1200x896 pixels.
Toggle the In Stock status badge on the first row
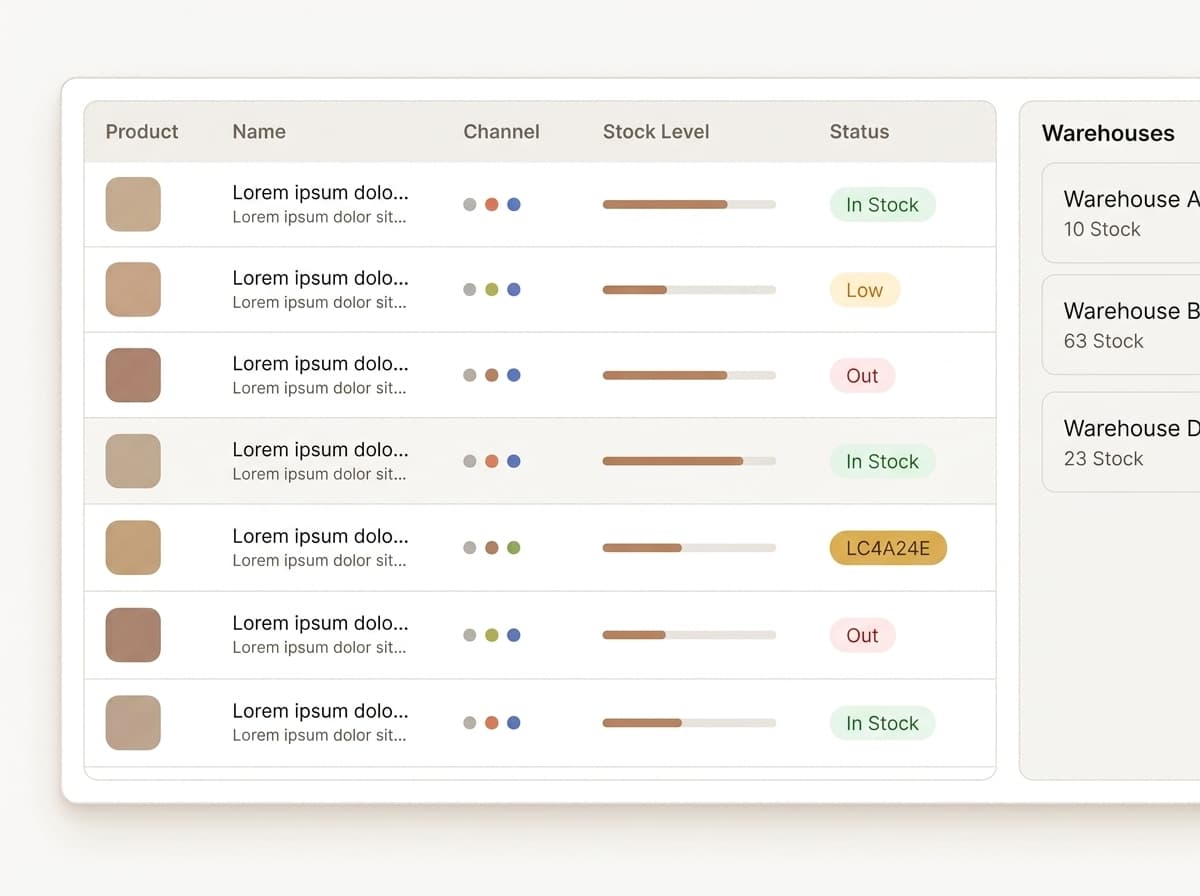[x=882, y=204]
